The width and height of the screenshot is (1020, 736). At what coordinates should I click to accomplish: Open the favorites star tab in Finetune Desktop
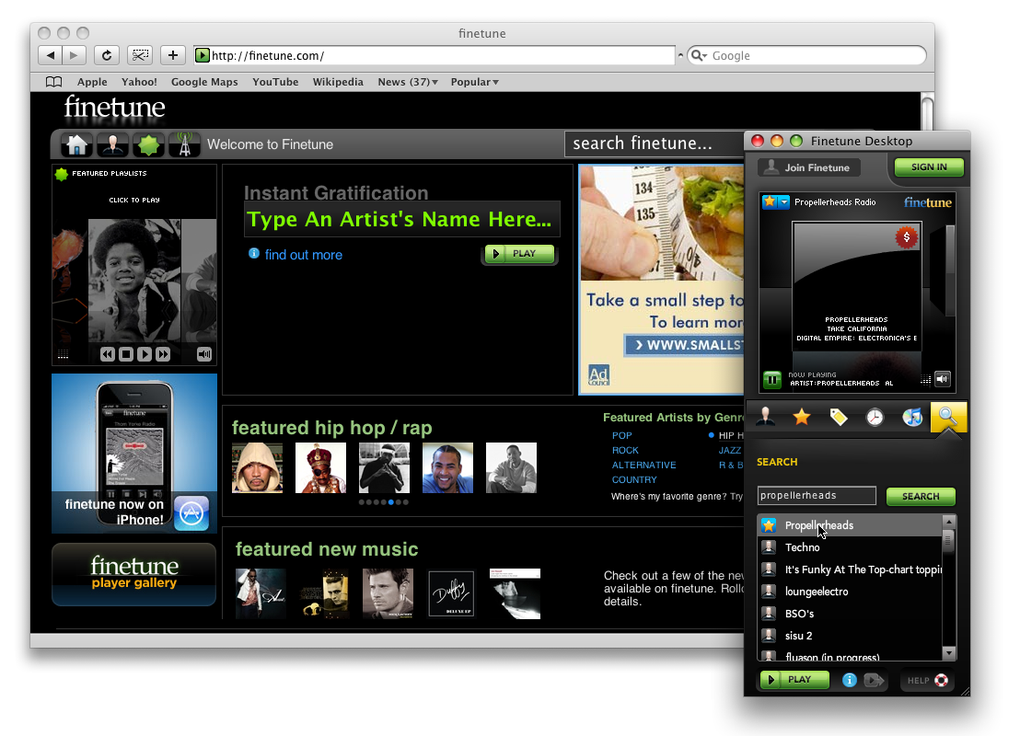point(801,416)
